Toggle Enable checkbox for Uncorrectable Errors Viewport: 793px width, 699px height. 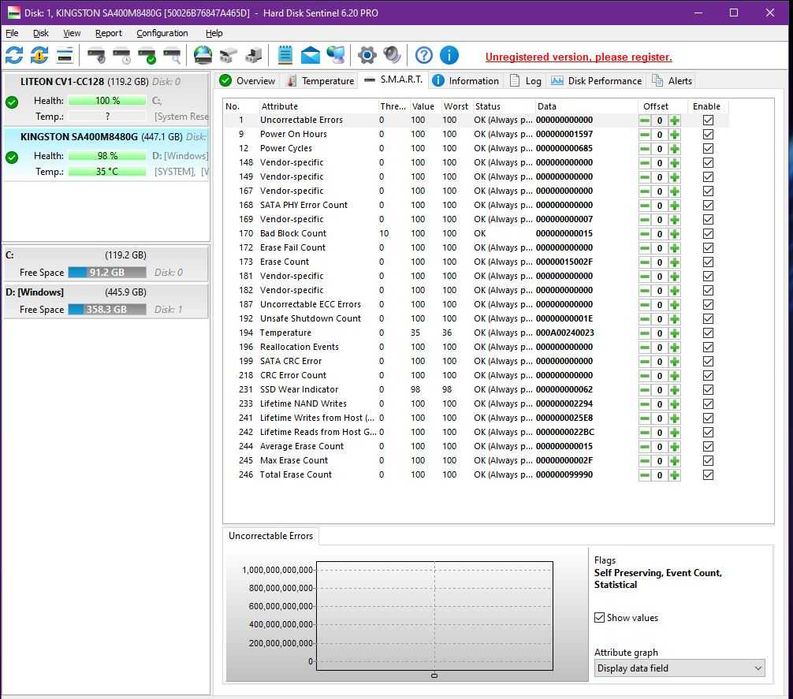pyautogui.click(x=708, y=120)
